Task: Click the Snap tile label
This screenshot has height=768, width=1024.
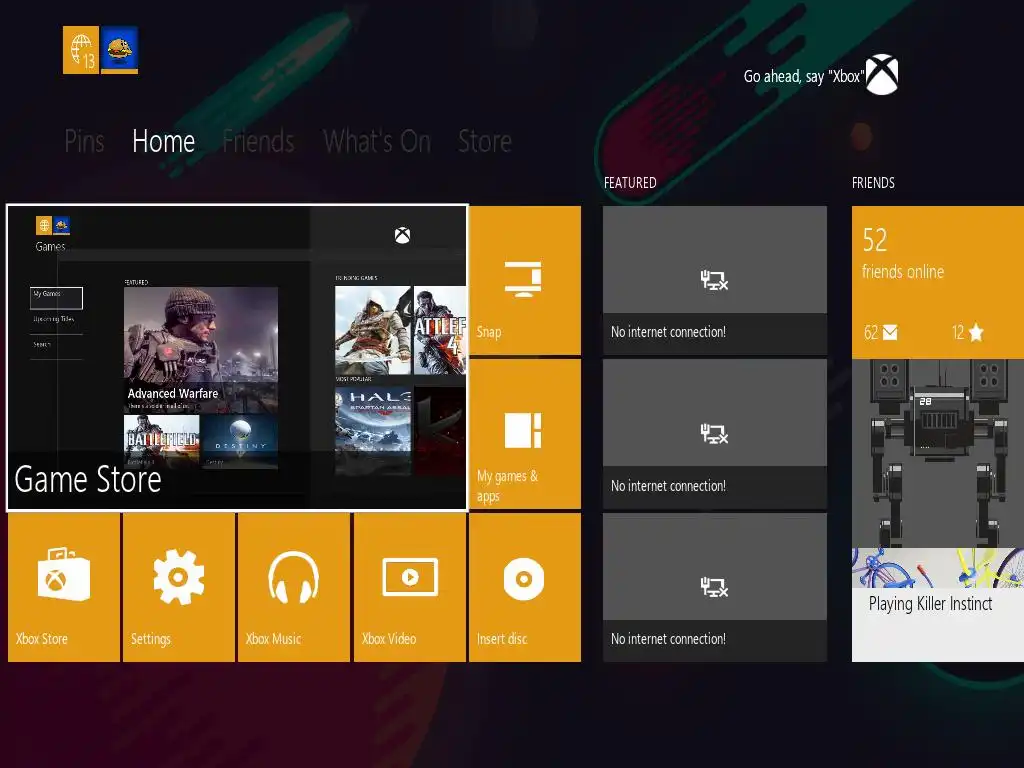Action: click(489, 332)
